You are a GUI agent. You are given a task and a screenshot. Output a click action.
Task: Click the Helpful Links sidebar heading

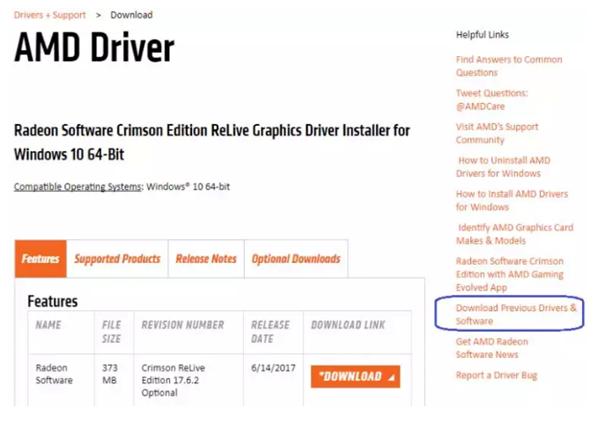(x=482, y=35)
